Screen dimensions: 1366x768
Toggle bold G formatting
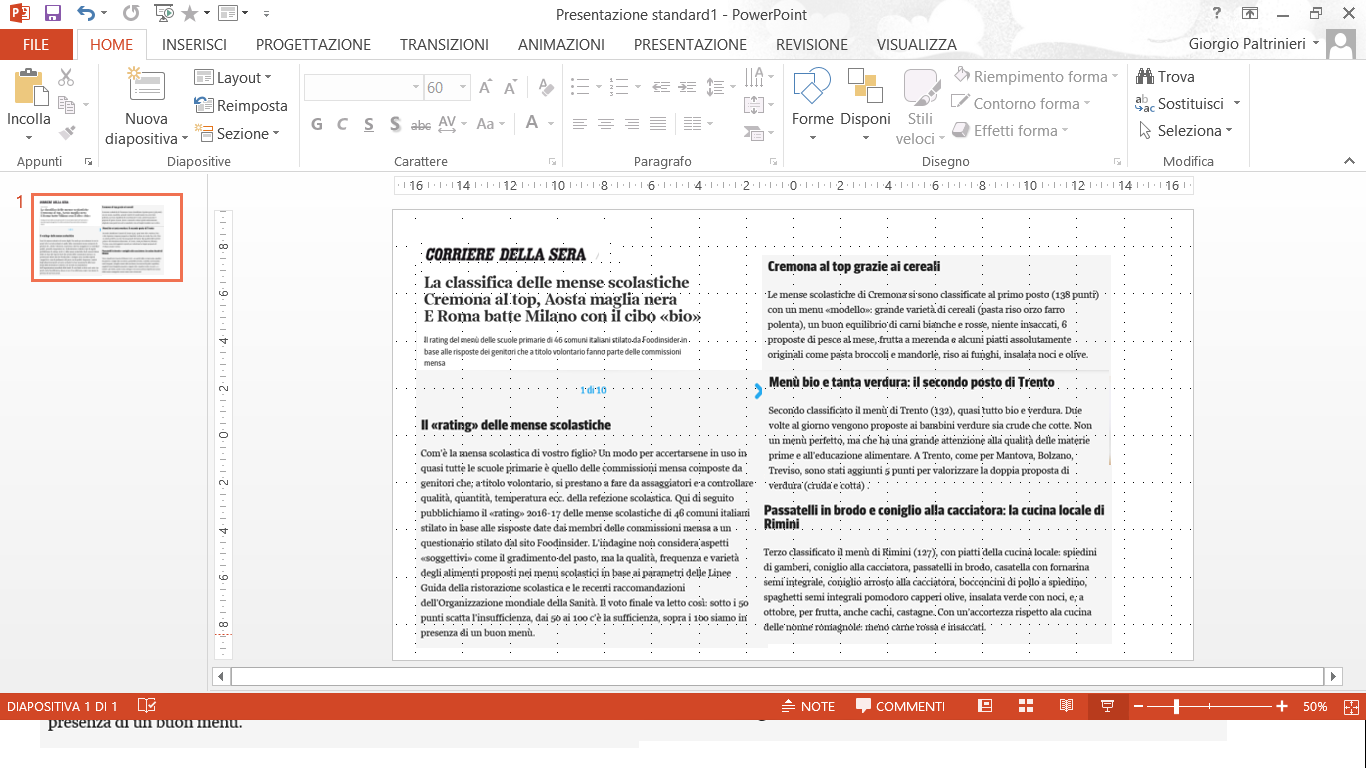317,124
